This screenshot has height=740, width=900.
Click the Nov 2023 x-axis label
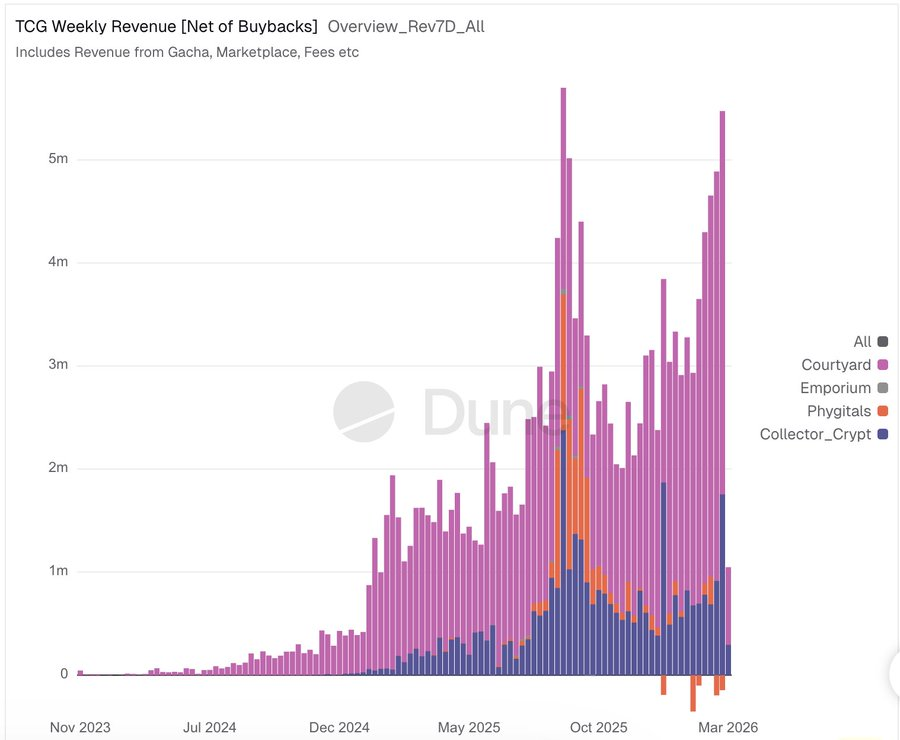80,727
